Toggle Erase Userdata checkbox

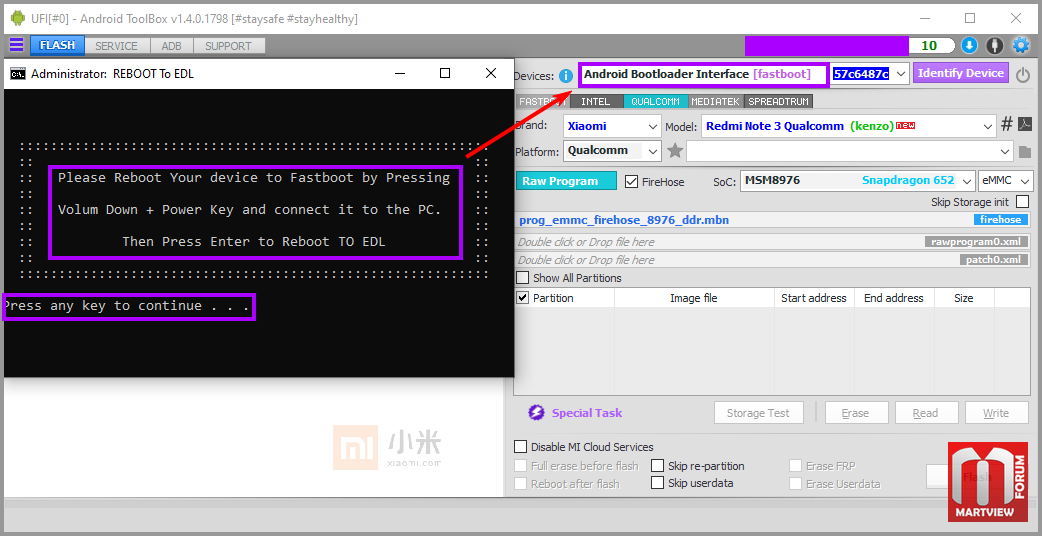tap(795, 484)
